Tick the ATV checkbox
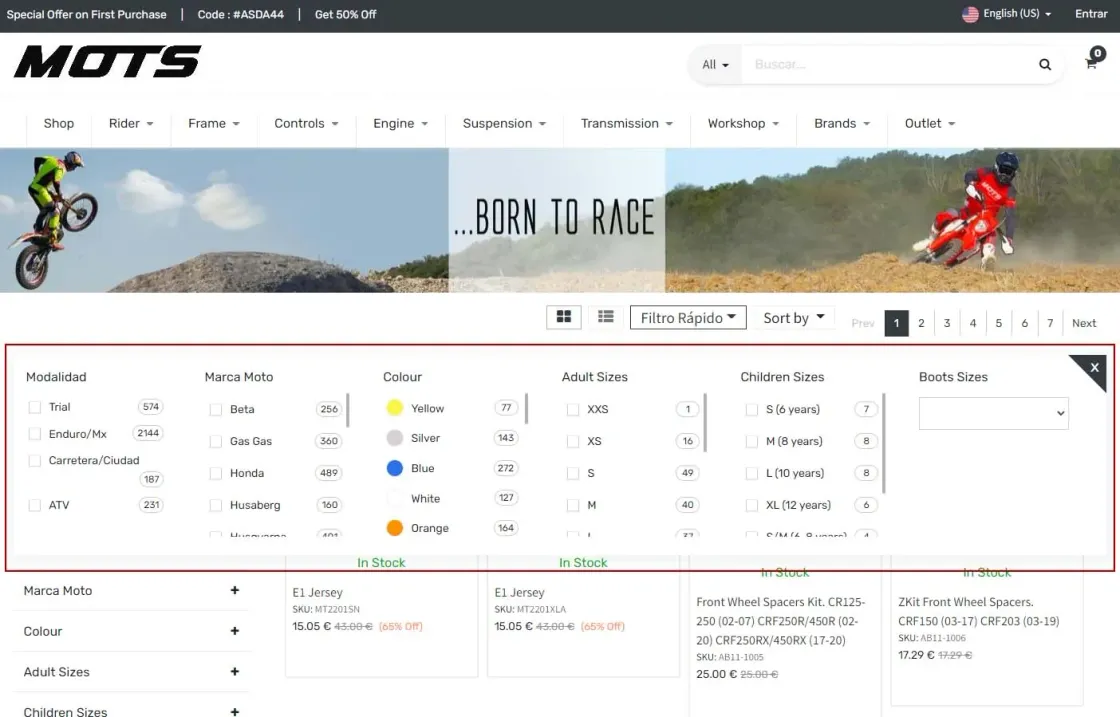Image resolution: width=1120 pixels, height=717 pixels. [x=34, y=505]
